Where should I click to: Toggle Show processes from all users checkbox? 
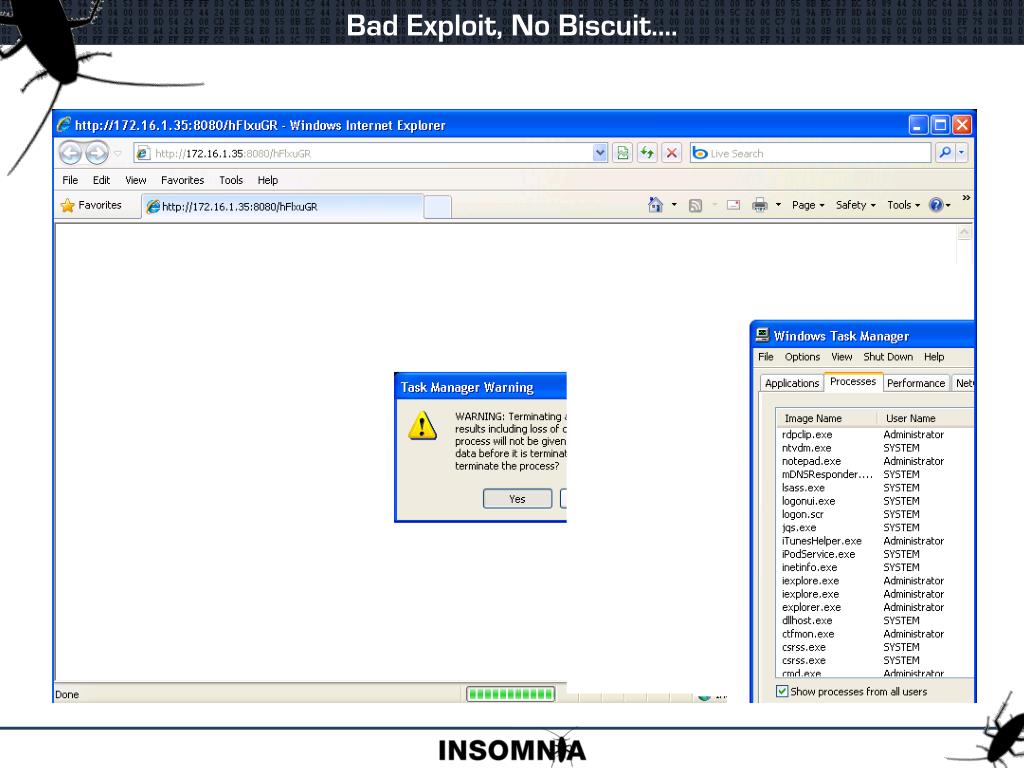782,691
